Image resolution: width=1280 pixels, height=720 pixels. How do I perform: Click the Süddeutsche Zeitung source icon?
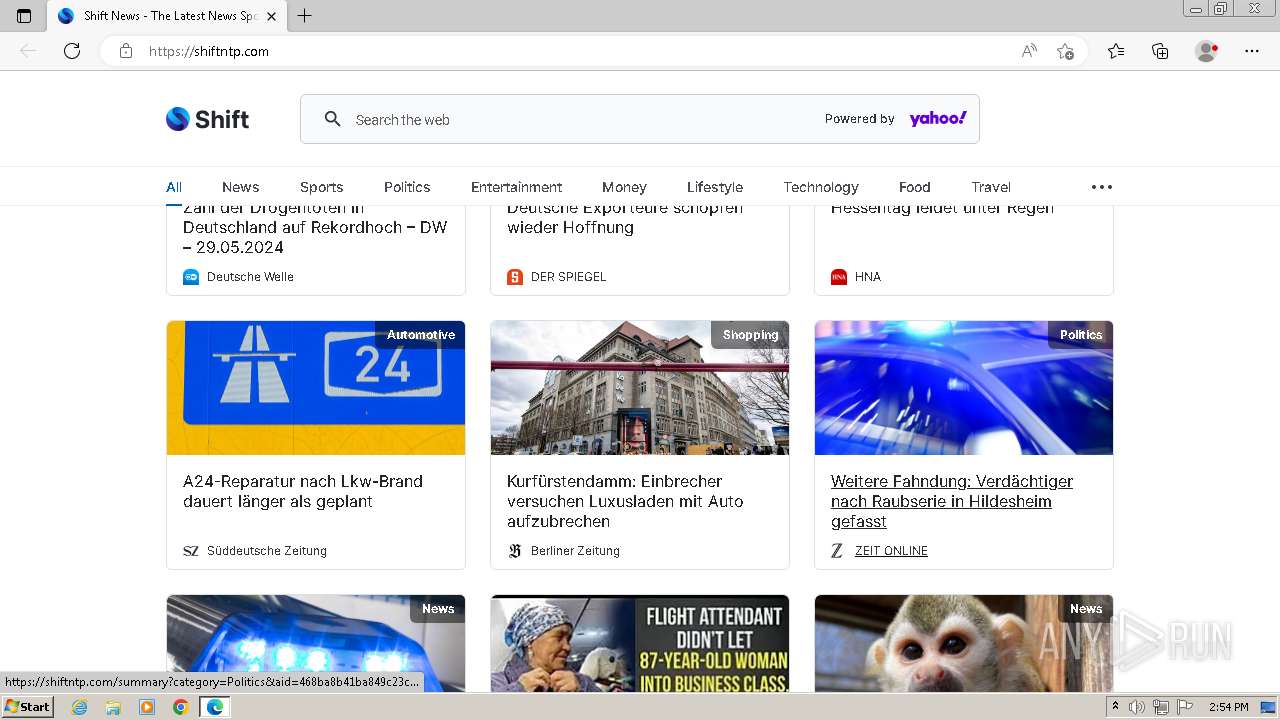pos(191,551)
